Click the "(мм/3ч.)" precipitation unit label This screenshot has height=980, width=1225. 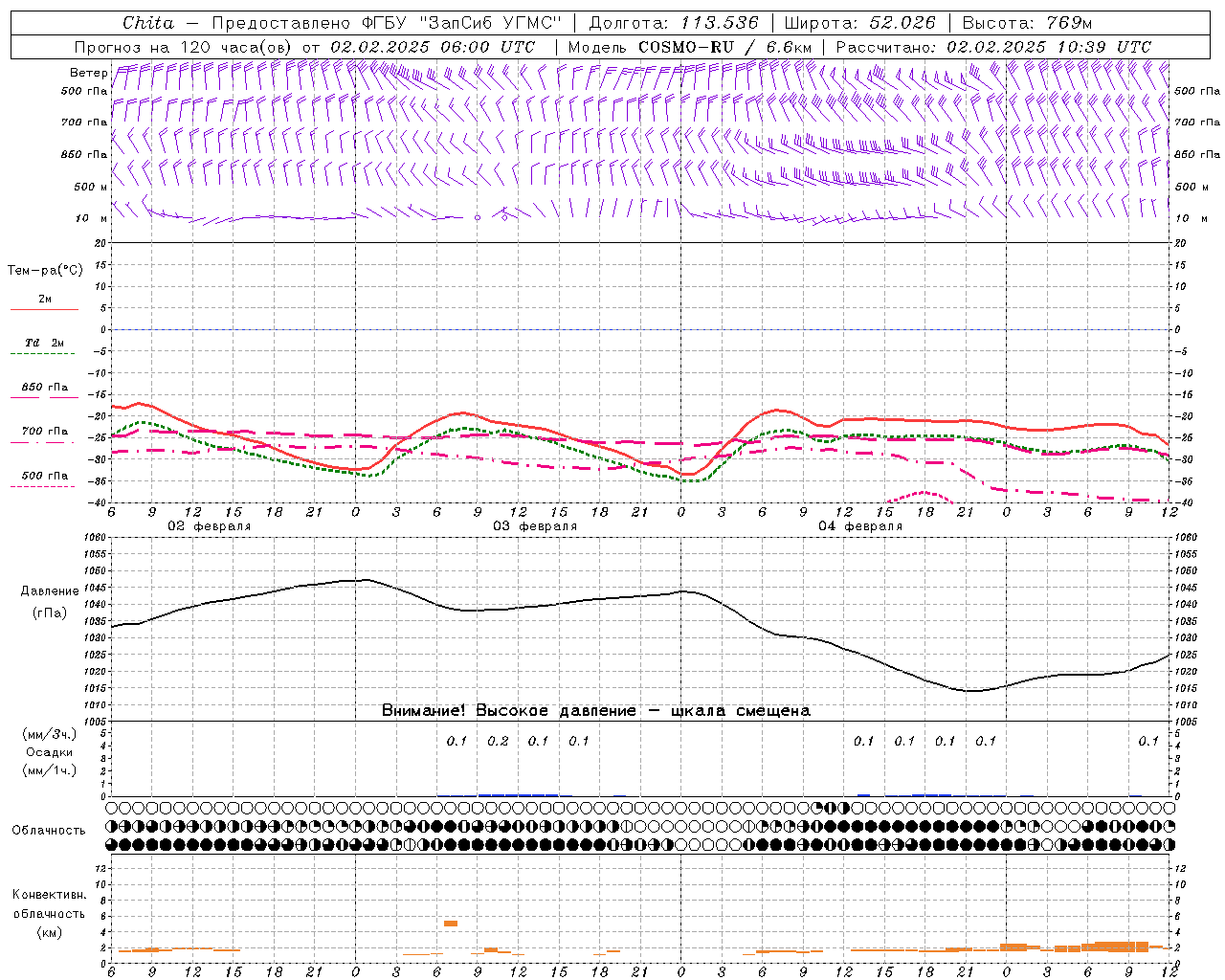(50, 734)
